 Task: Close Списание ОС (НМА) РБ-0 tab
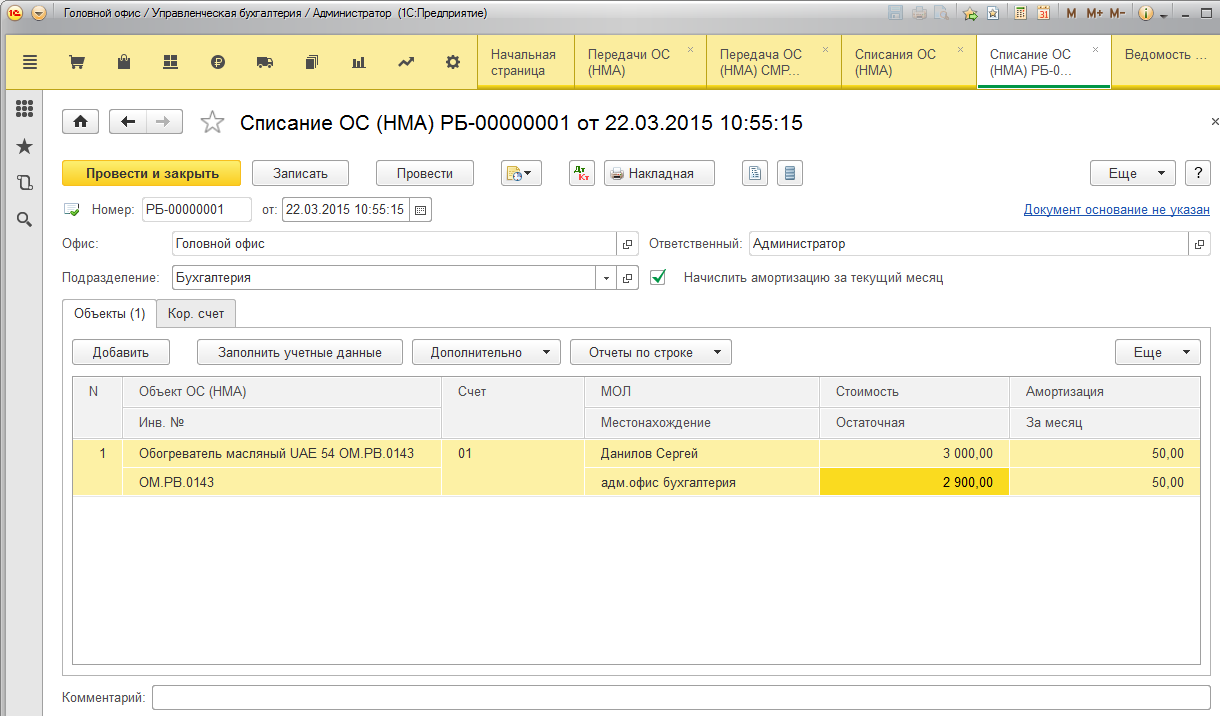(1096, 49)
